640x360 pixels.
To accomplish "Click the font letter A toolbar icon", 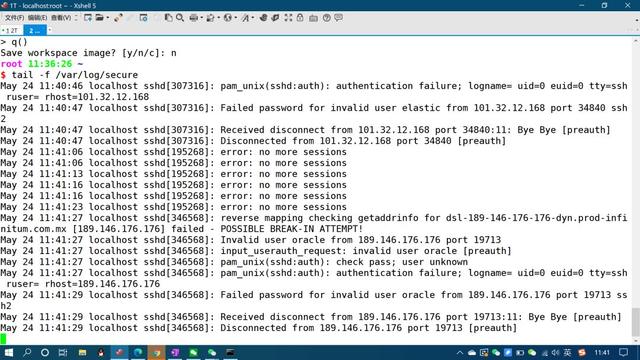I will click(x=245, y=18).
